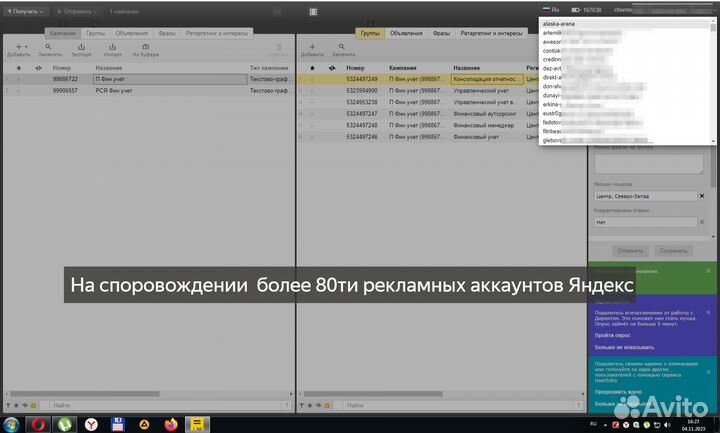Select Объявления tab in right pane
Screen dimensions: 720x433
click(x=406, y=34)
